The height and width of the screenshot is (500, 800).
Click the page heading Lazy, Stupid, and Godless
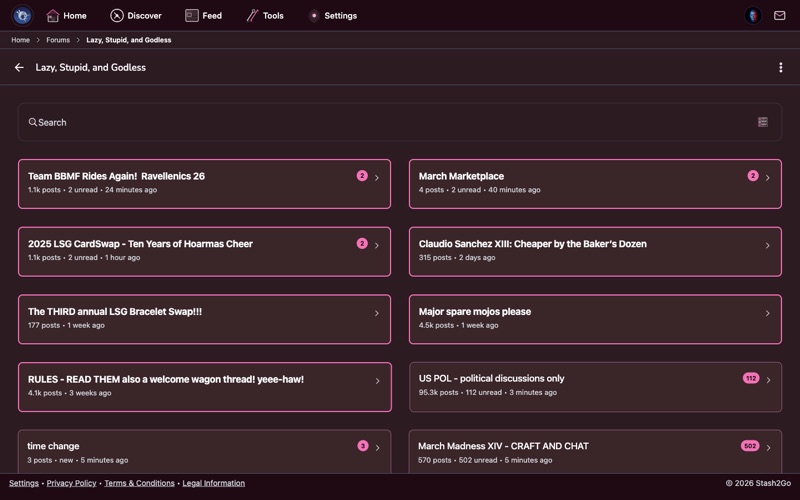click(x=90, y=67)
